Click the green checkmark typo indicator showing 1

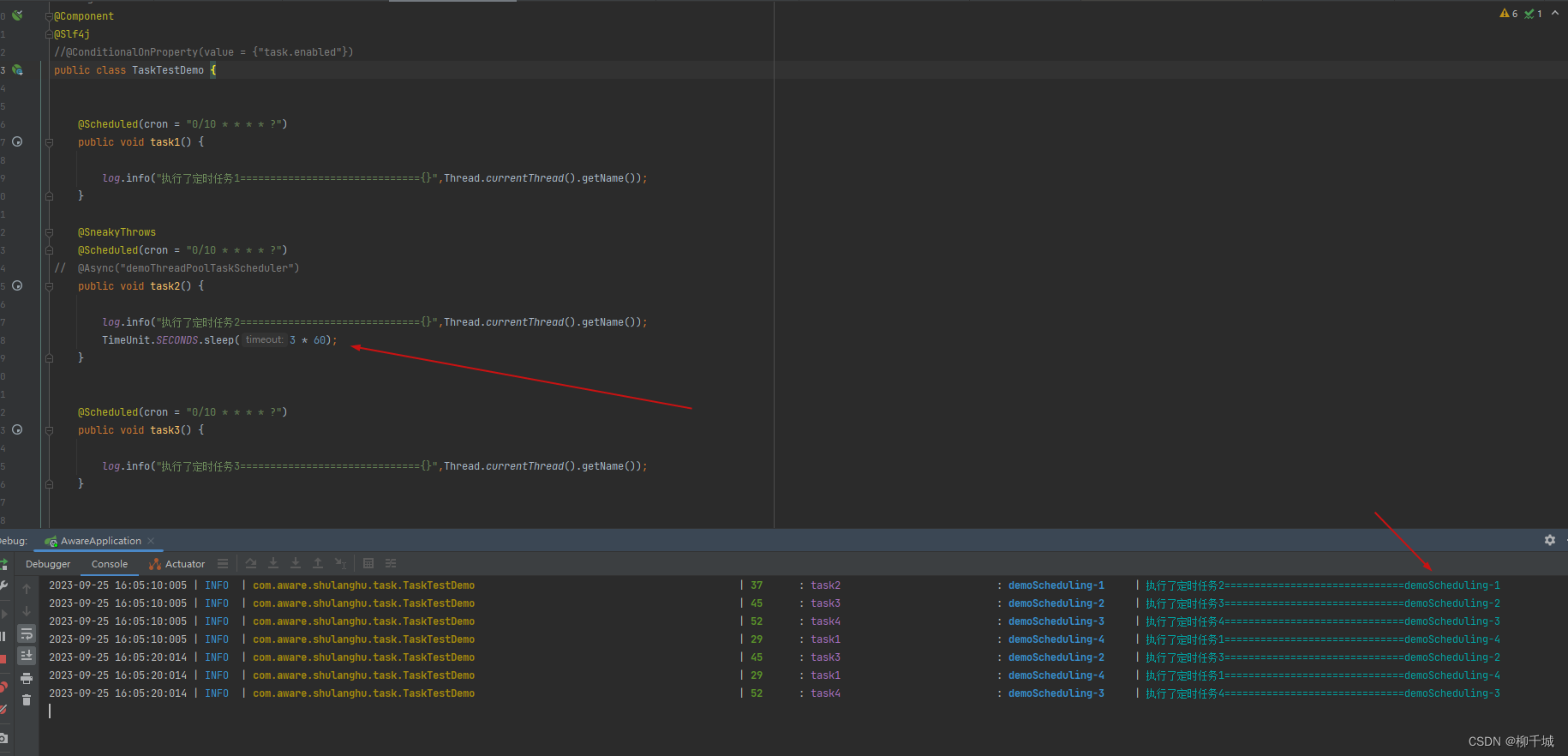(1533, 13)
